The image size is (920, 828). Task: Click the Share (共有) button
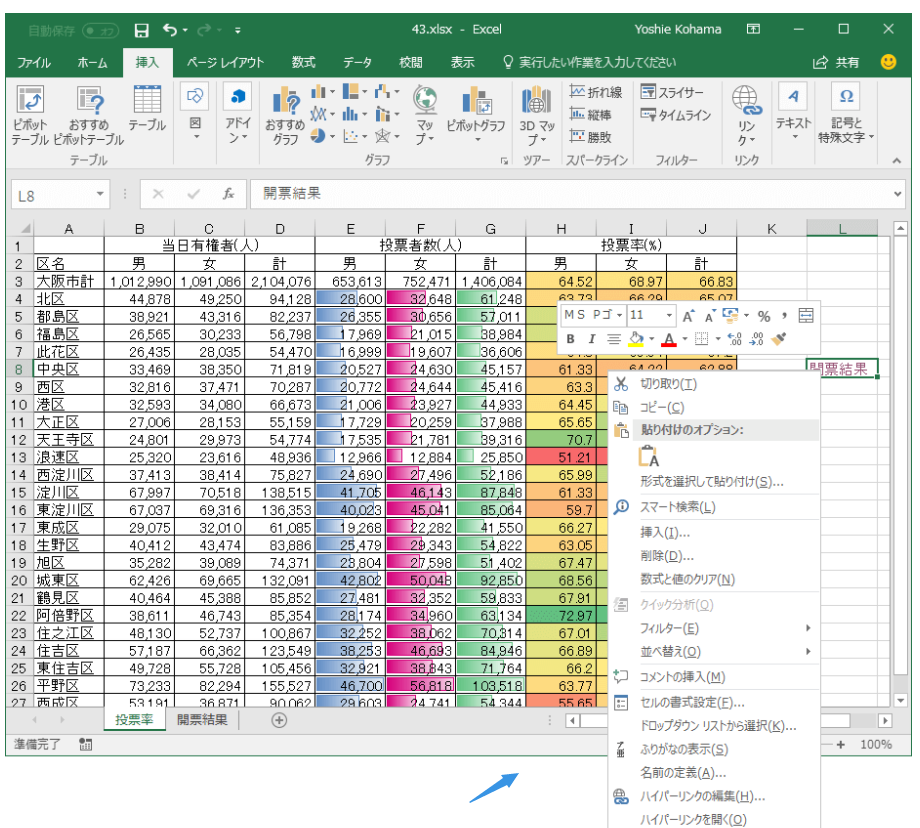836,62
